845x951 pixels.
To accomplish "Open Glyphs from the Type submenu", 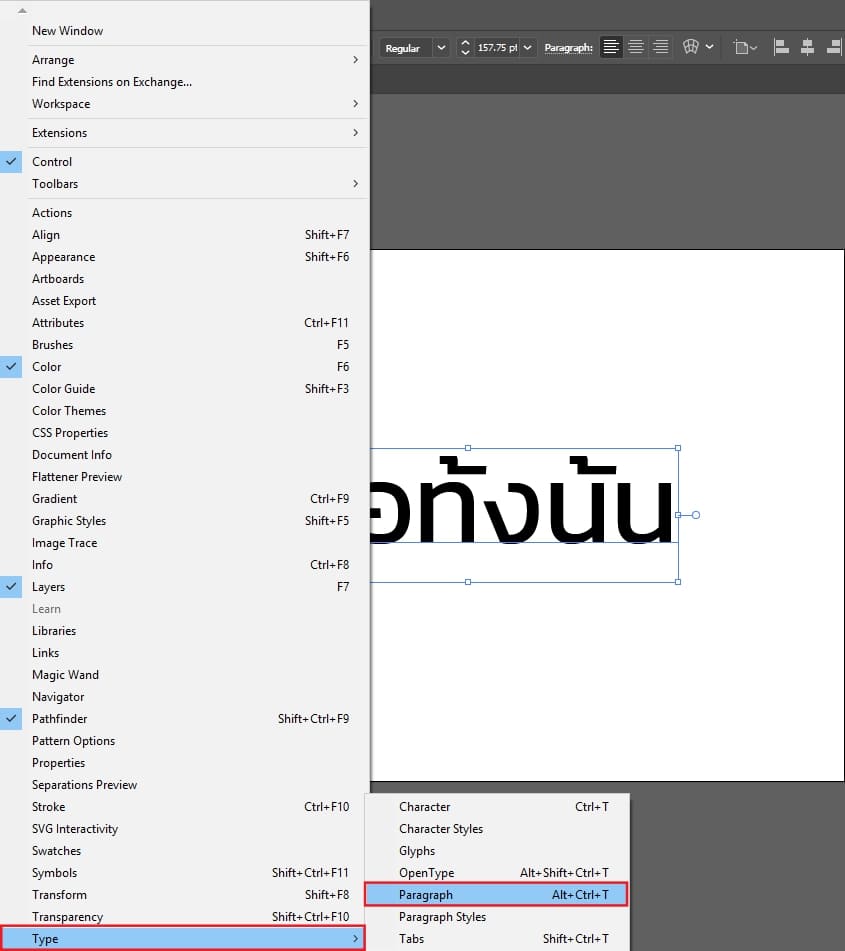I will (x=497, y=851).
